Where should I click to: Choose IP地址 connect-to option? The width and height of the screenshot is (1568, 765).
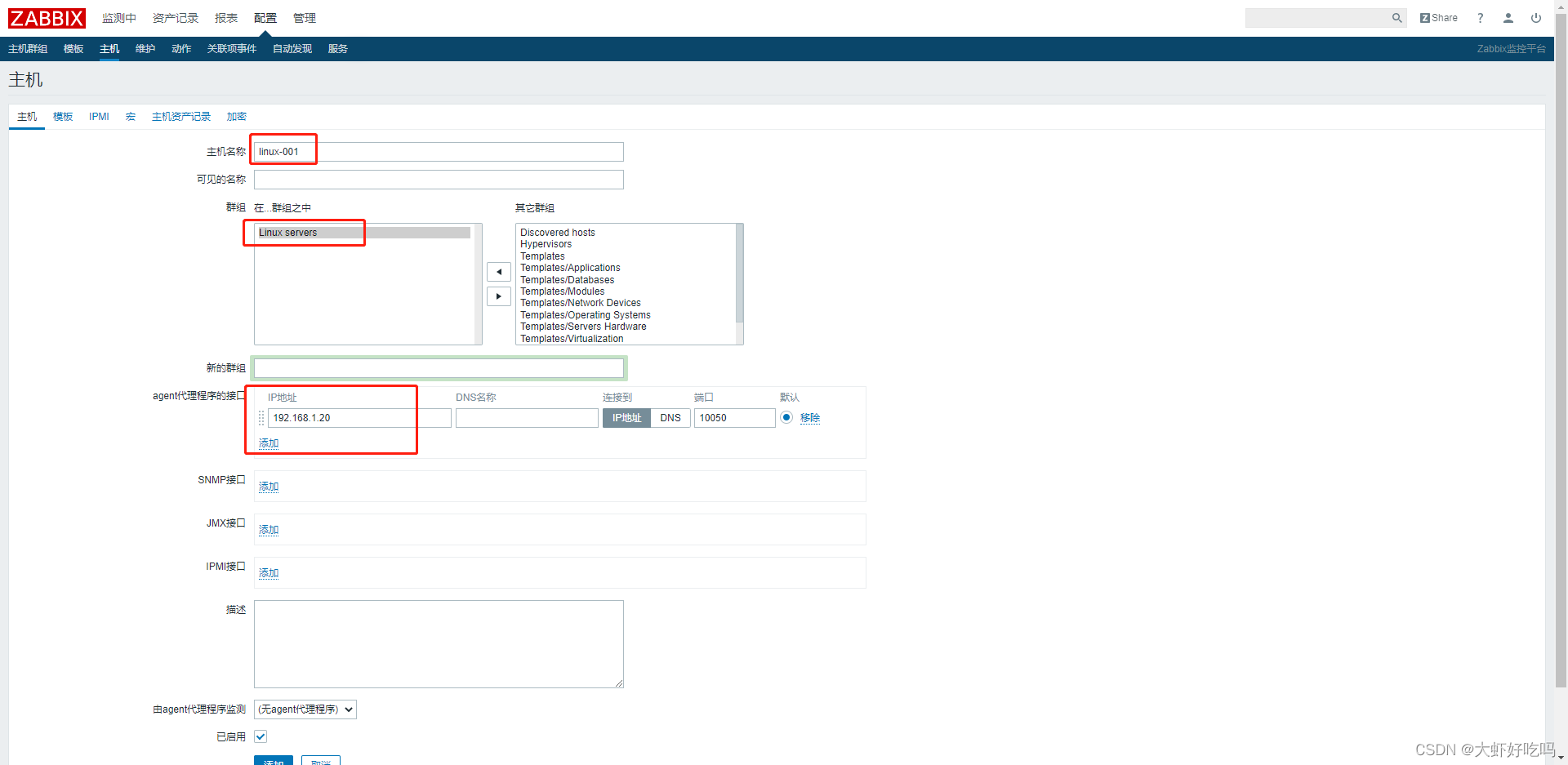pyautogui.click(x=626, y=418)
